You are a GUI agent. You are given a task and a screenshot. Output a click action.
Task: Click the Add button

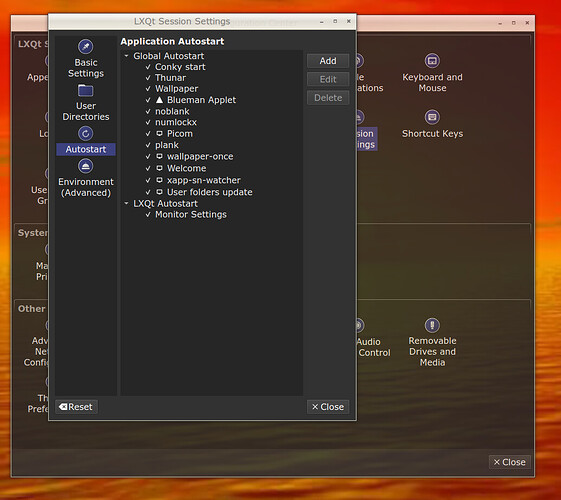point(328,61)
